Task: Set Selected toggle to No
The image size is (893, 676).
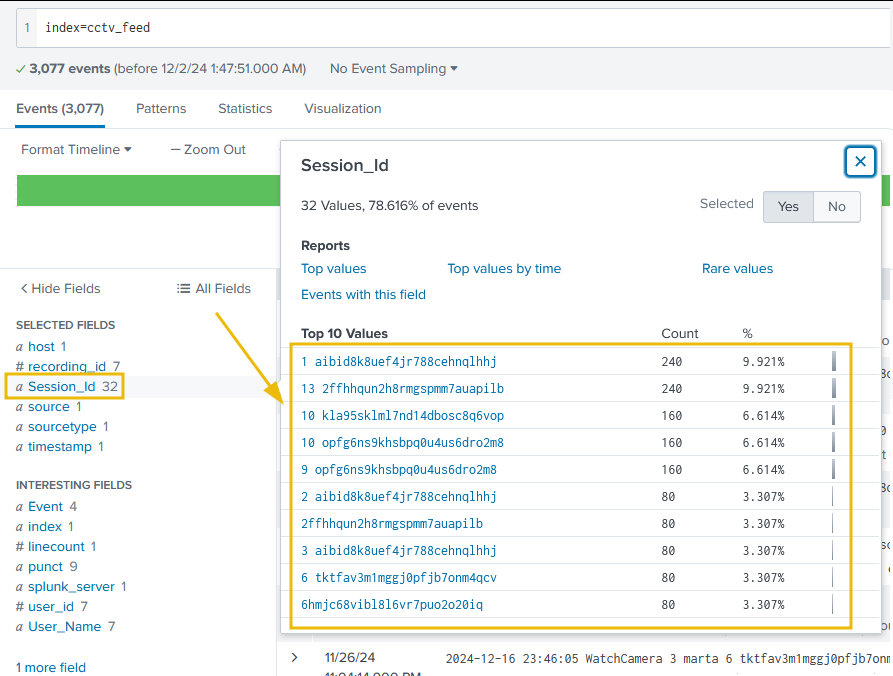Action: (x=836, y=207)
